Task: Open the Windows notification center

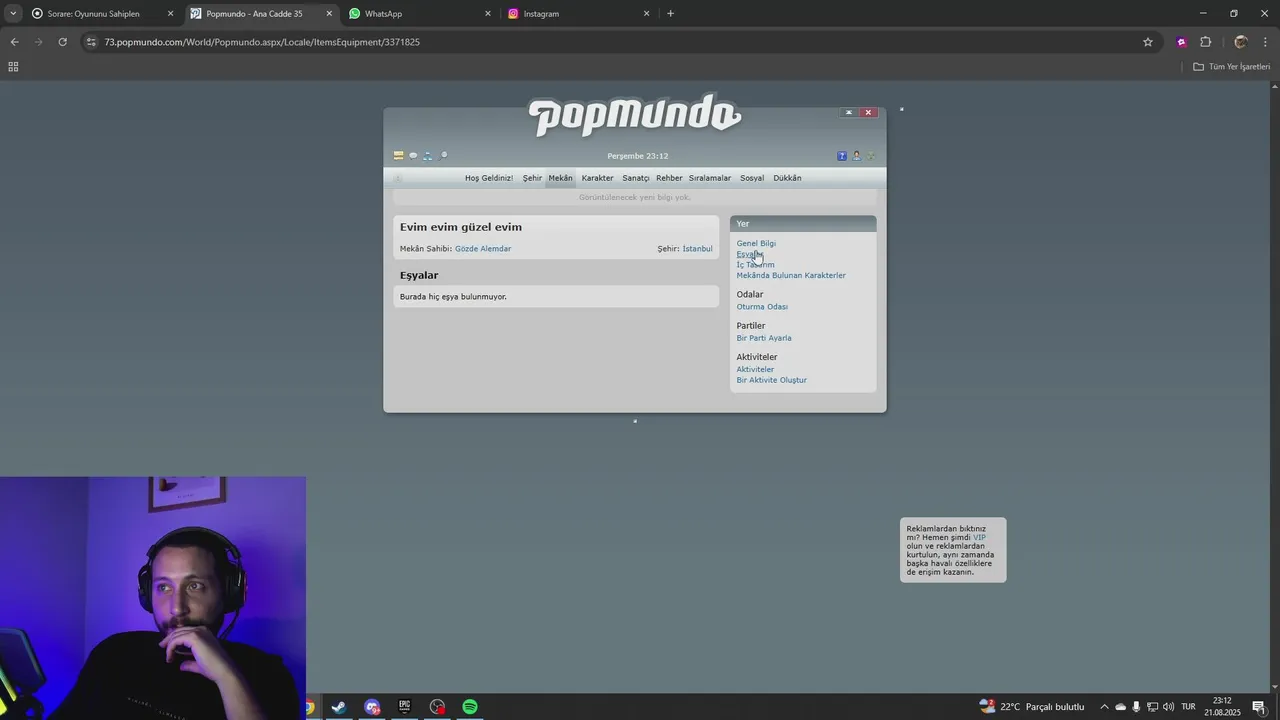Action: click(1259, 707)
